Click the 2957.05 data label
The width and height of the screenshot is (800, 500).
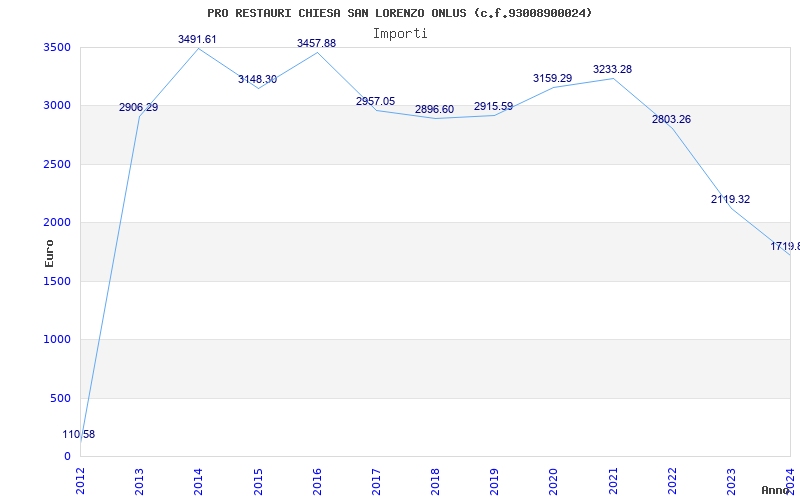pyautogui.click(x=376, y=102)
